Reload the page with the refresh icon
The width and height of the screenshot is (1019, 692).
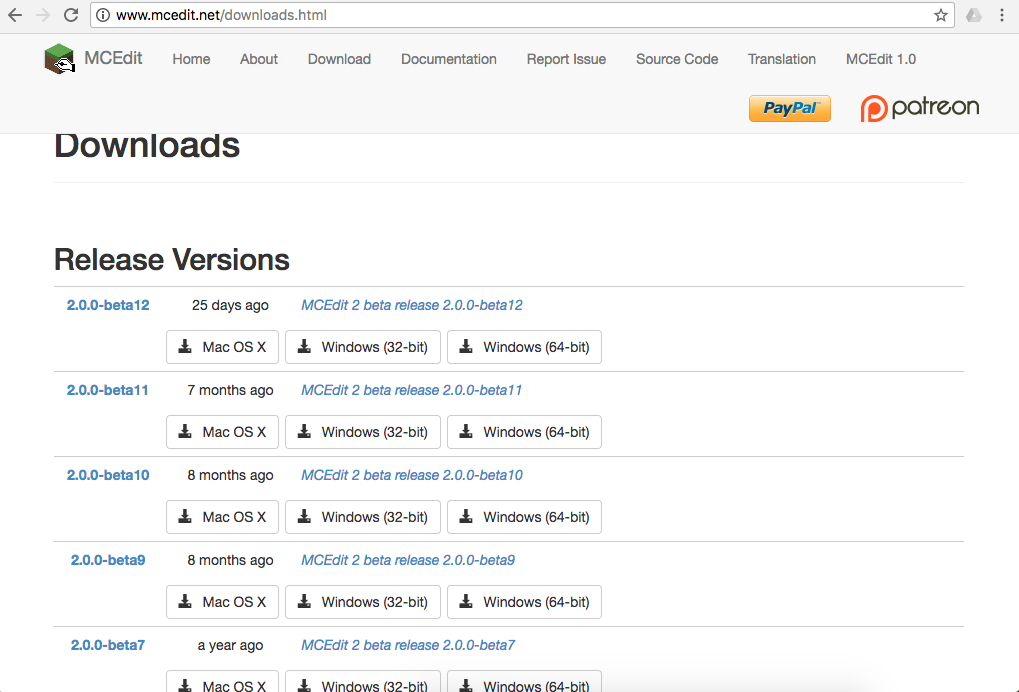tap(71, 15)
